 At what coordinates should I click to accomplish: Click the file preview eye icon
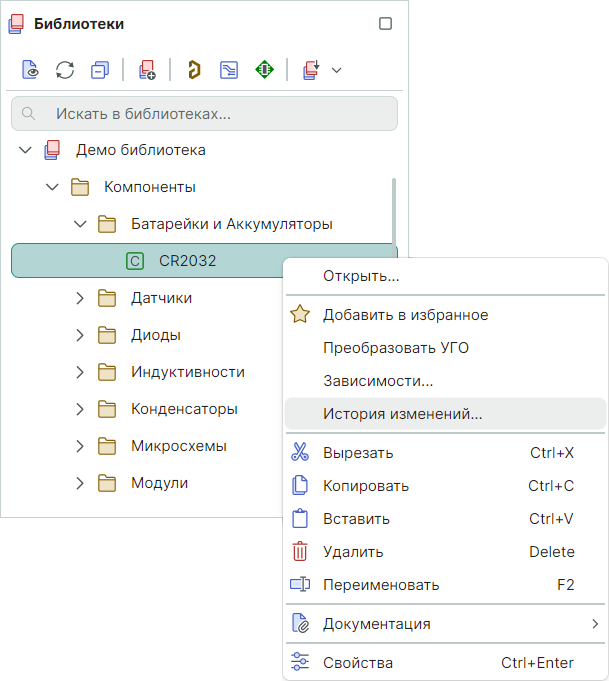[31, 70]
